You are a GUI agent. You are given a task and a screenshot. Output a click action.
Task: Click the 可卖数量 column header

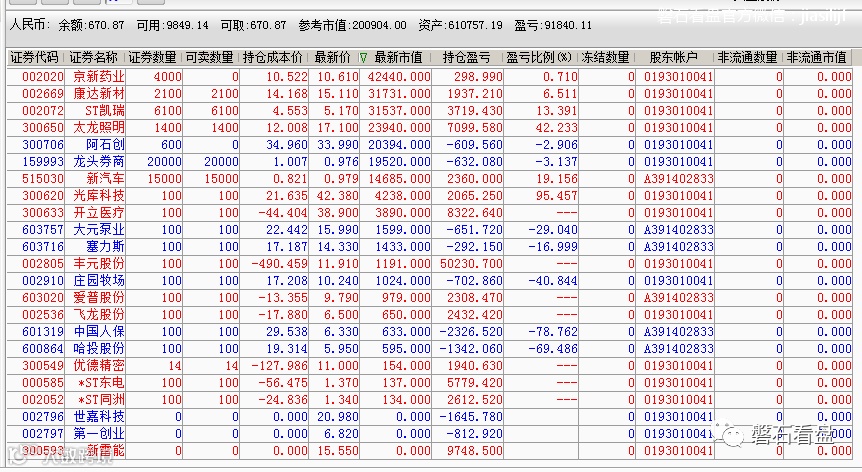pos(209,57)
